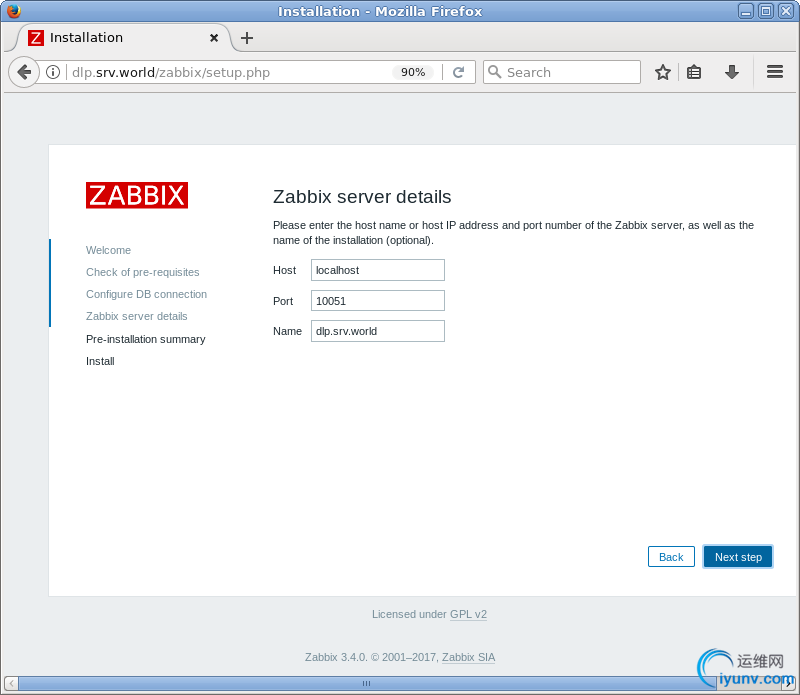Close the Firefox window
This screenshot has width=800, height=695.
pyautogui.click(x=785, y=11)
